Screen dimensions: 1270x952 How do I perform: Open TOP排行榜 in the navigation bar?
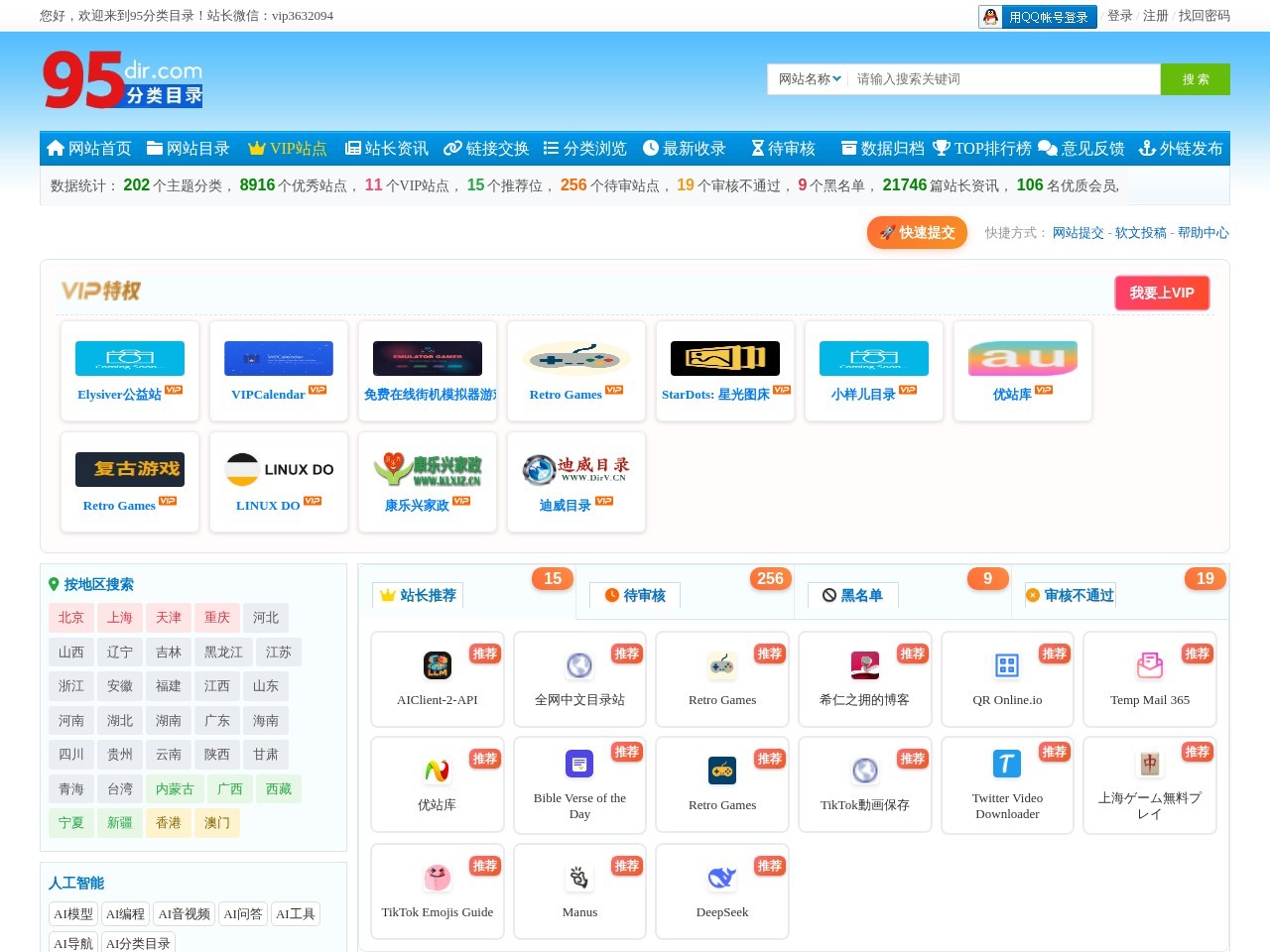coord(982,149)
